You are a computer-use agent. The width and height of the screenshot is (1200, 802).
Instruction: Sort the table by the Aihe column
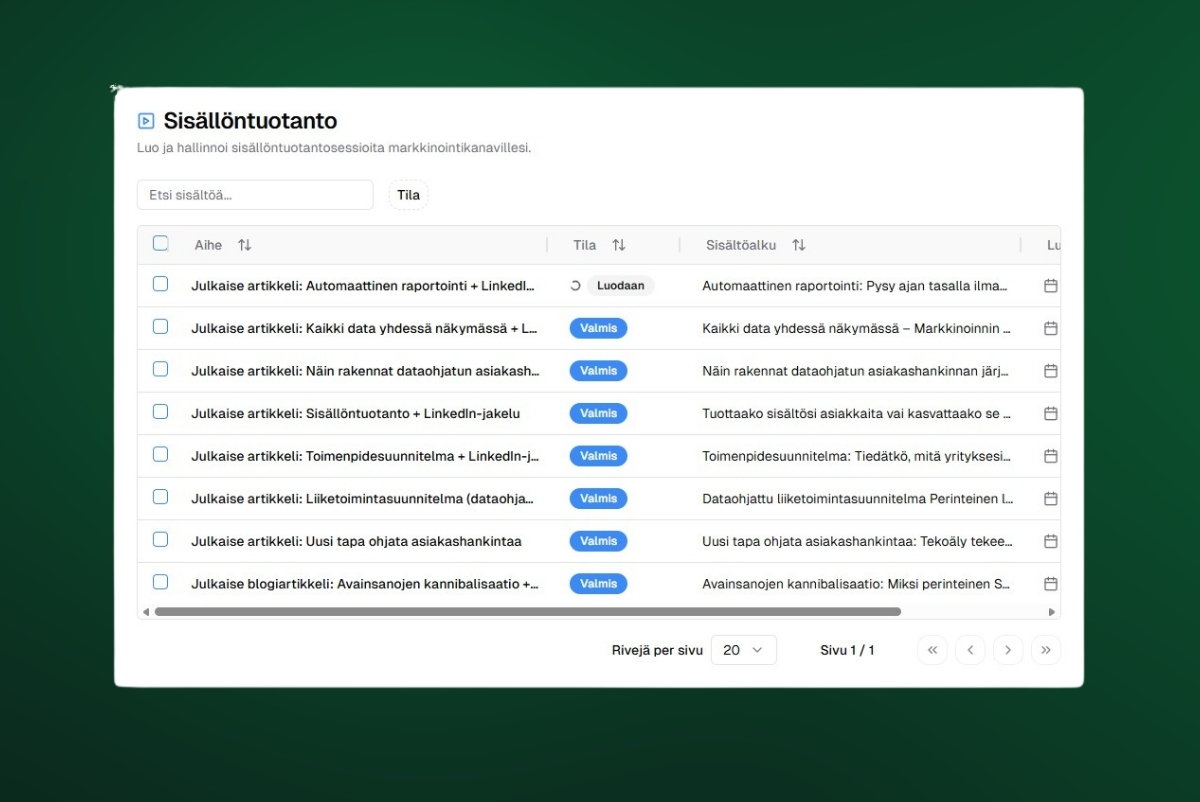coord(243,244)
